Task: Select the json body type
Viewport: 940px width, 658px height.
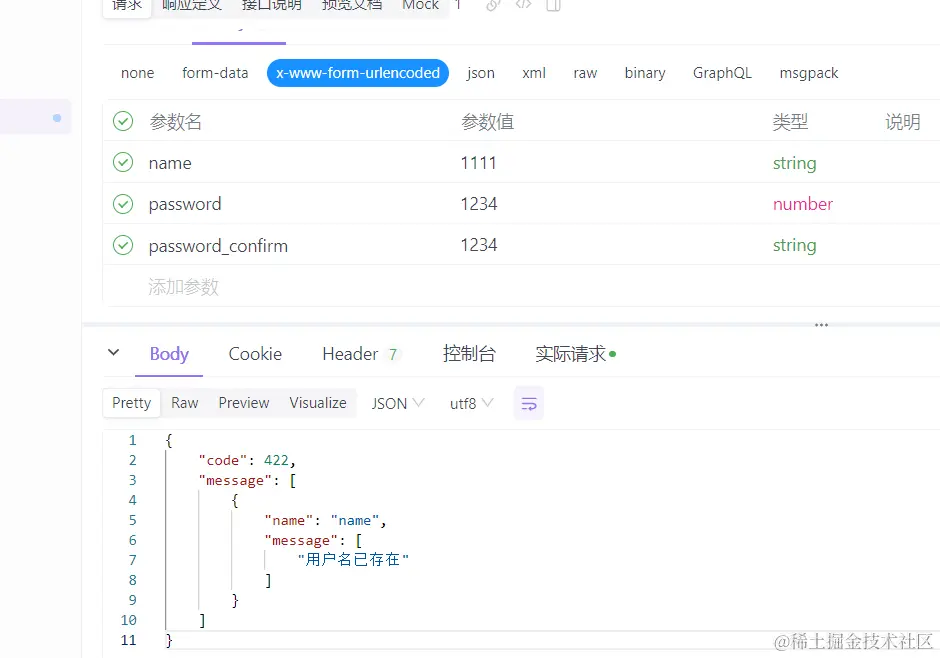Action: coord(481,73)
